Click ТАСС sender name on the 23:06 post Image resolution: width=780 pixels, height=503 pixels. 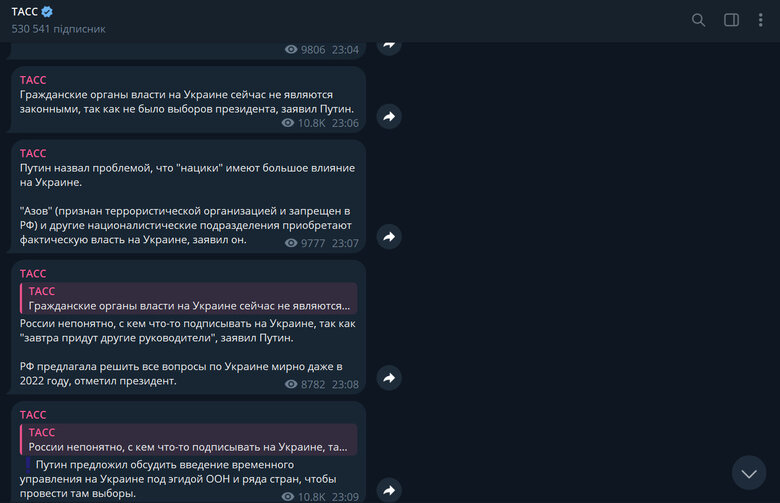(x=33, y=80)
